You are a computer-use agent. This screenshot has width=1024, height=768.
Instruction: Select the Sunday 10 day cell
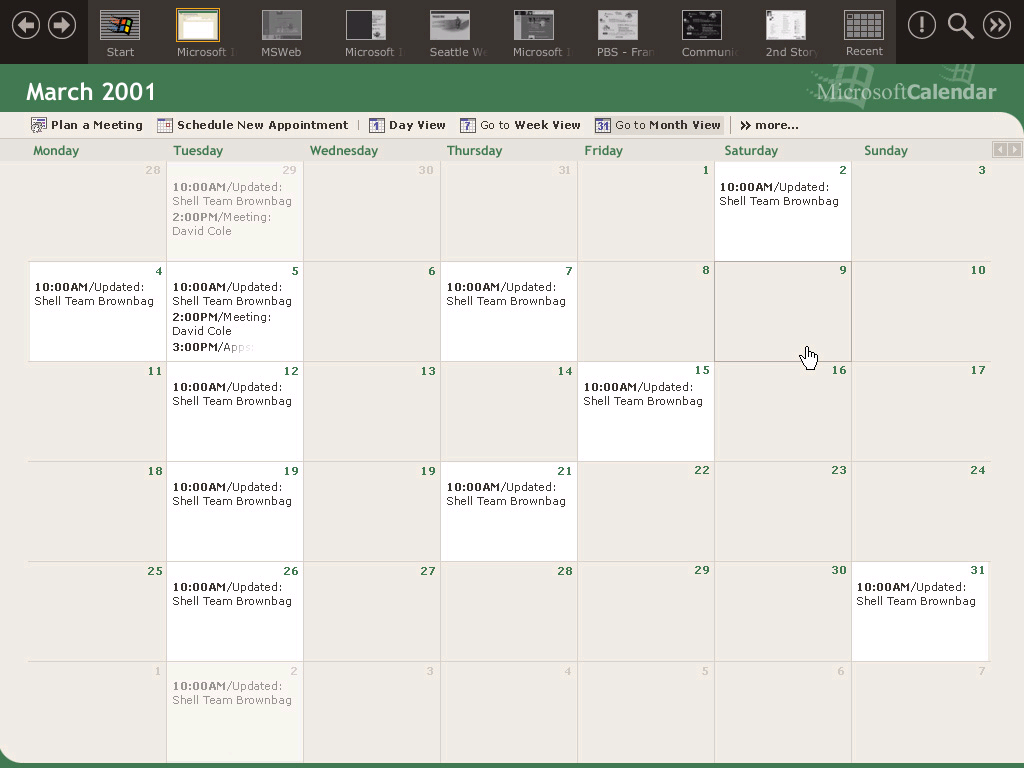pos(921,312)
